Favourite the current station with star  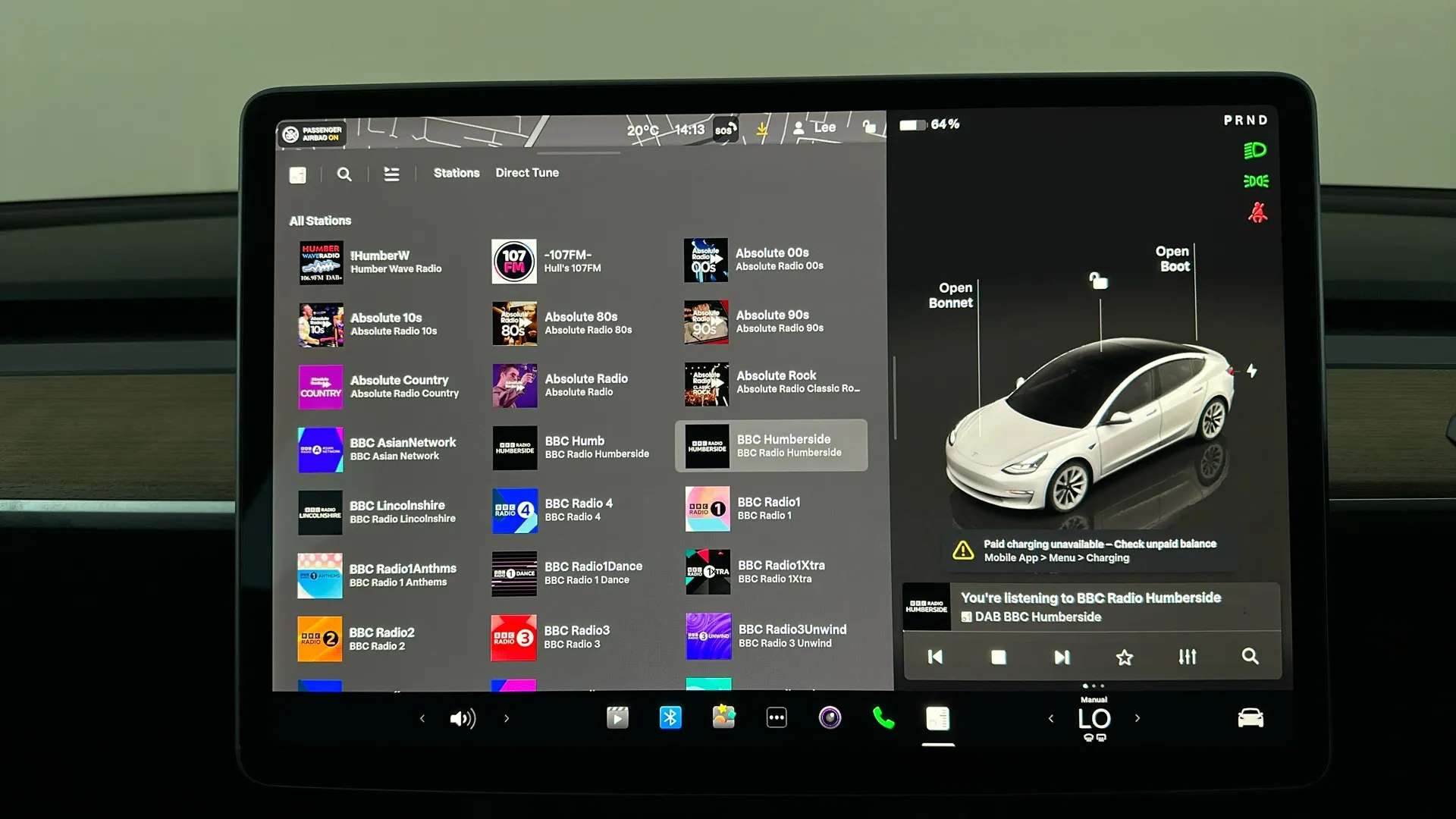coord(1125,657)
